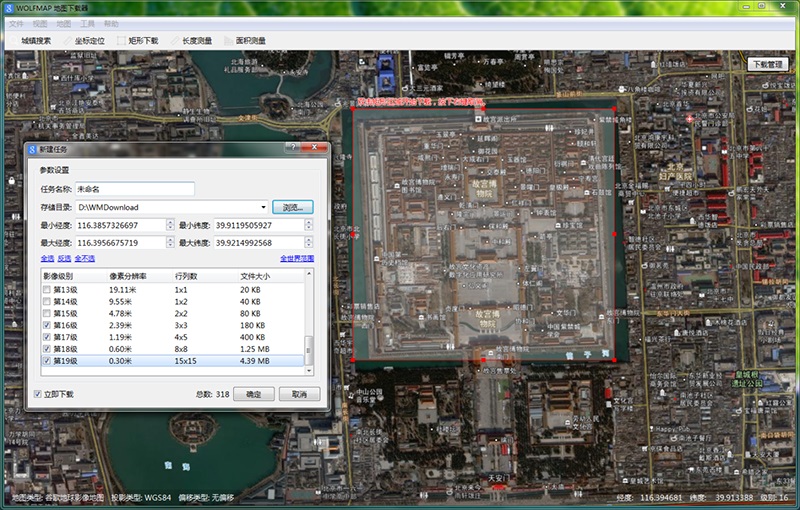The width and height of the screenshot is (800, 510).
Task: Click the 浏览... browse button
Action: (293, 207)
